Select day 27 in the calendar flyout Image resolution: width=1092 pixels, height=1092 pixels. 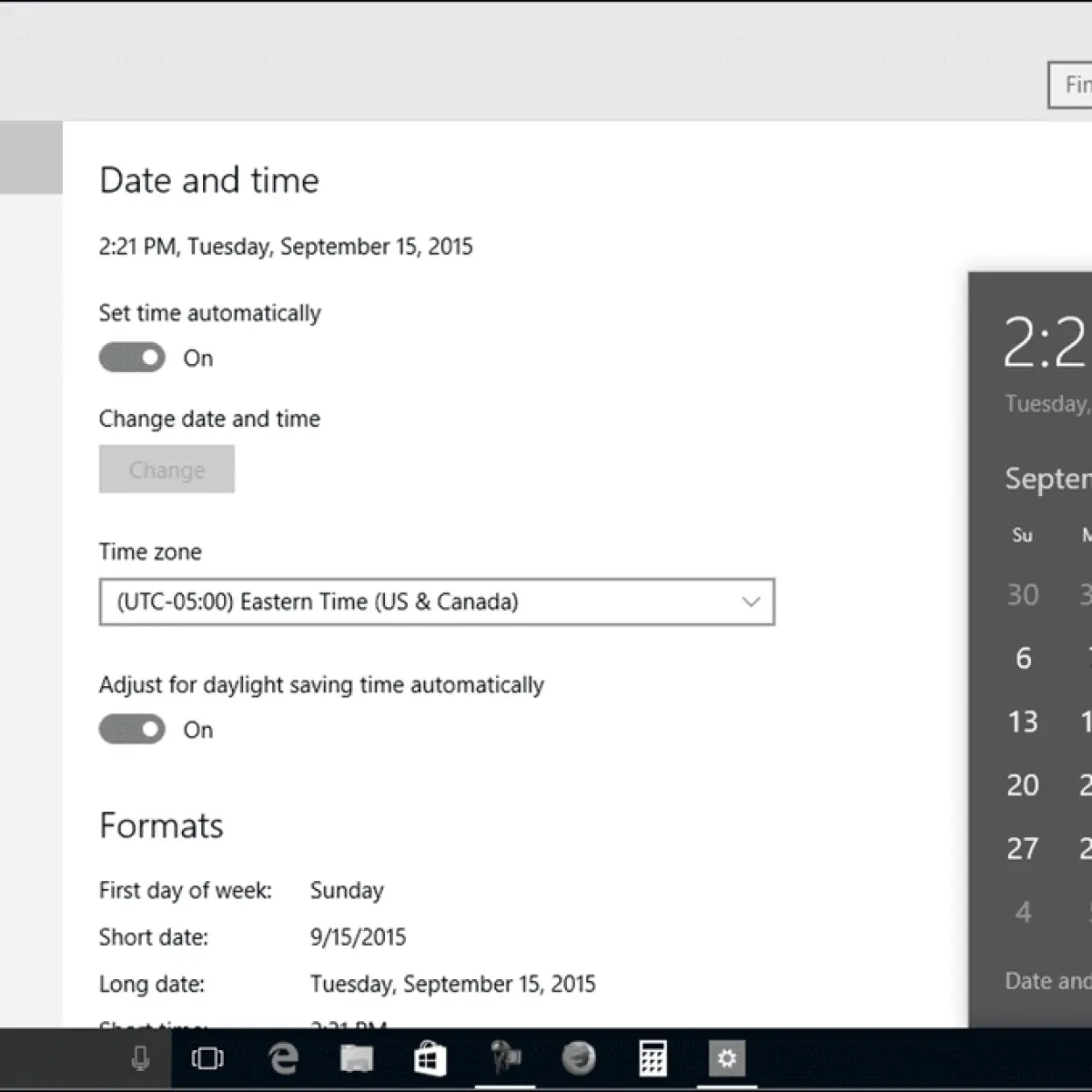click(x=1023, y=848)
